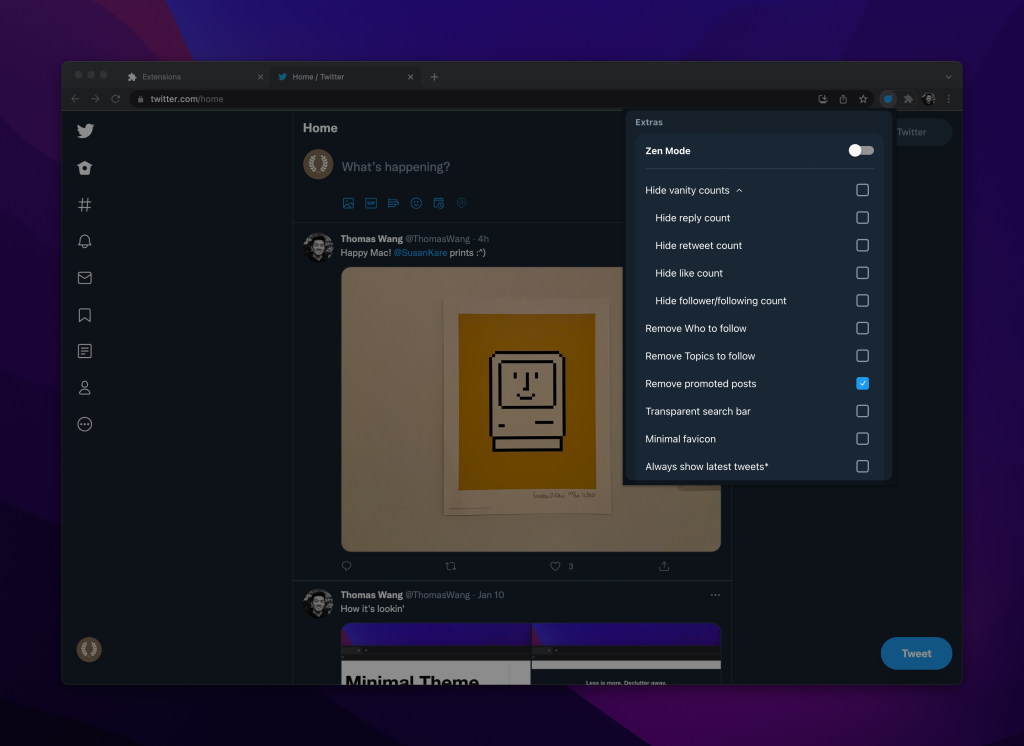Open Thomas Wang's name on the Jan 10 tweet
The image size is (1024, 746).
372,594
